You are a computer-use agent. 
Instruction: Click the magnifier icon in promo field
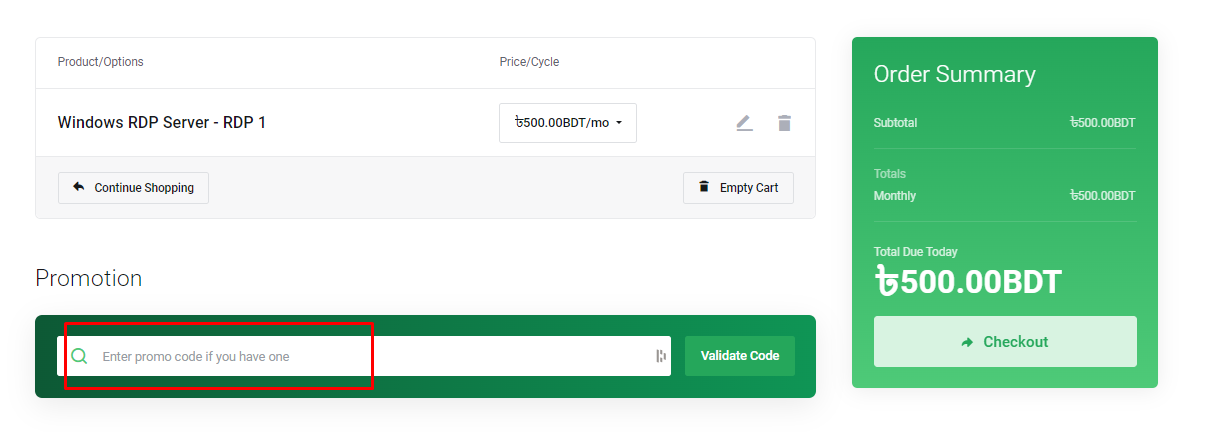[x=80, y=356]
